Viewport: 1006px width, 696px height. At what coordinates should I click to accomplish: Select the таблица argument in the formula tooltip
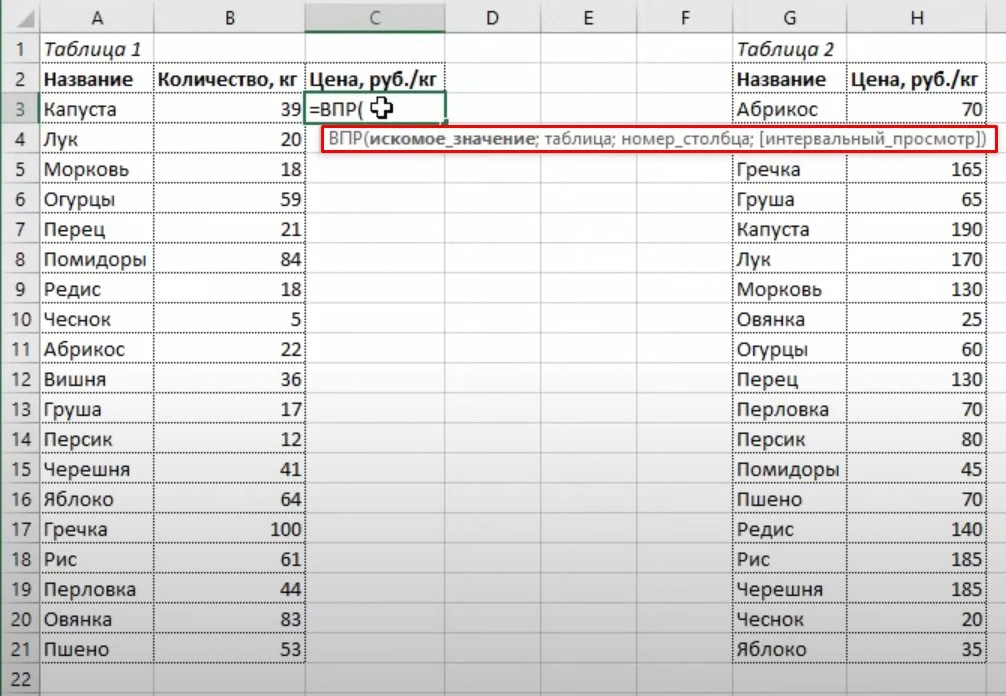pyautogui.click(x=577, y=140)
